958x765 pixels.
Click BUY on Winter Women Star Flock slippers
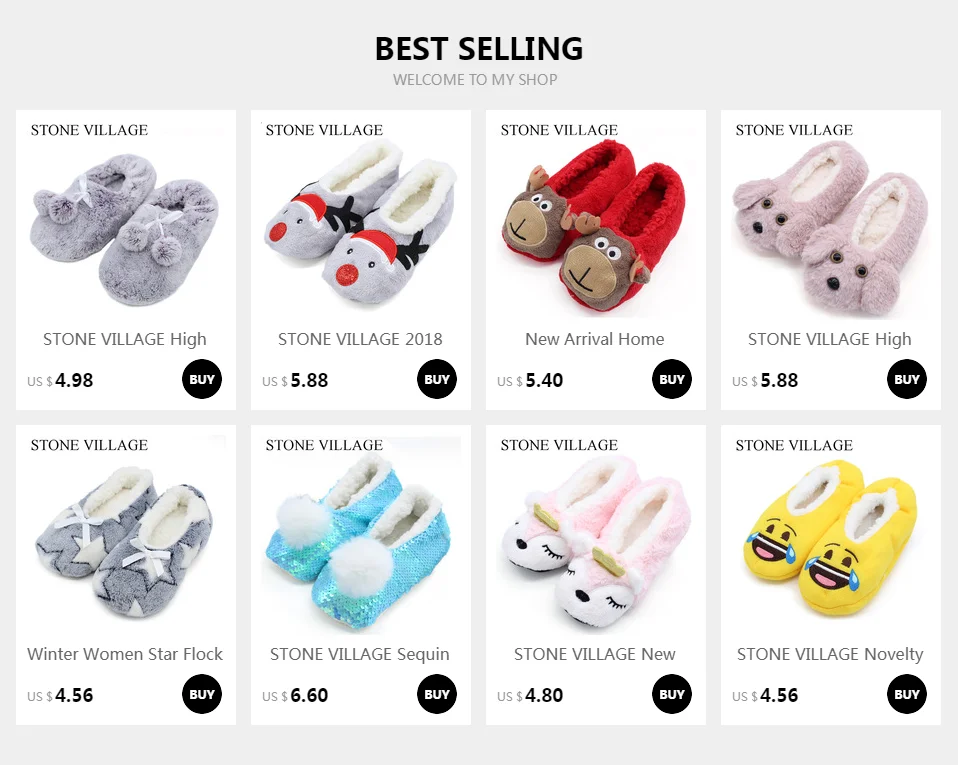click(202, 694)
